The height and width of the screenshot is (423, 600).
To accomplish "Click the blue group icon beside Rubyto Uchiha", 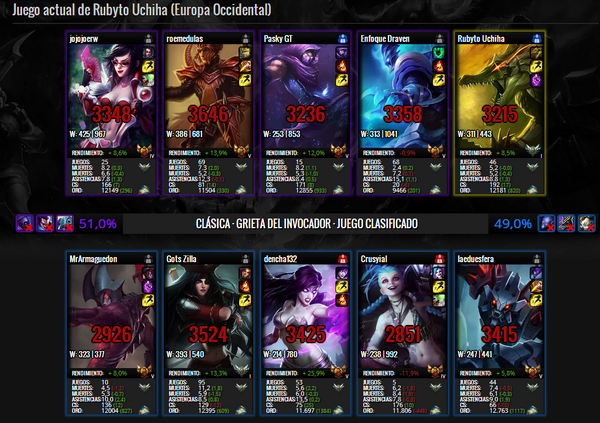I will click(x=536, y=39).
